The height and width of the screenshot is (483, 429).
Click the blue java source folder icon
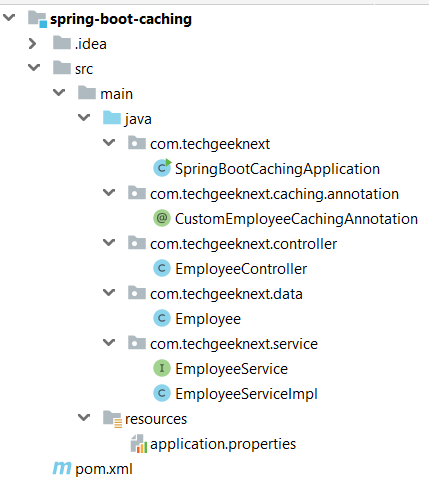pyautogui.click(x=112, y=118)
